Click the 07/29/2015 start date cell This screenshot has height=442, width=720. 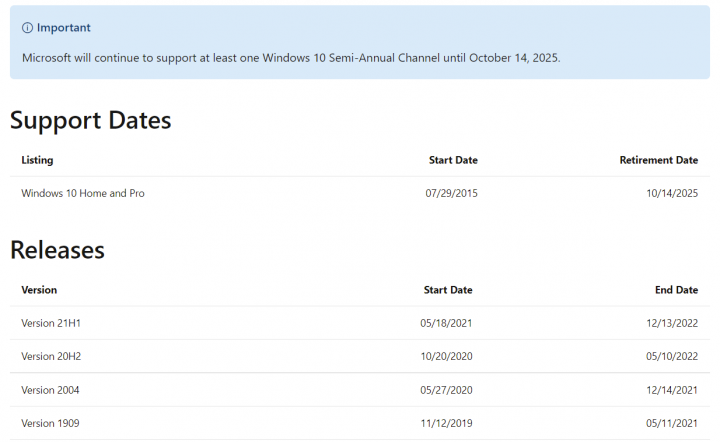[451, 193]
